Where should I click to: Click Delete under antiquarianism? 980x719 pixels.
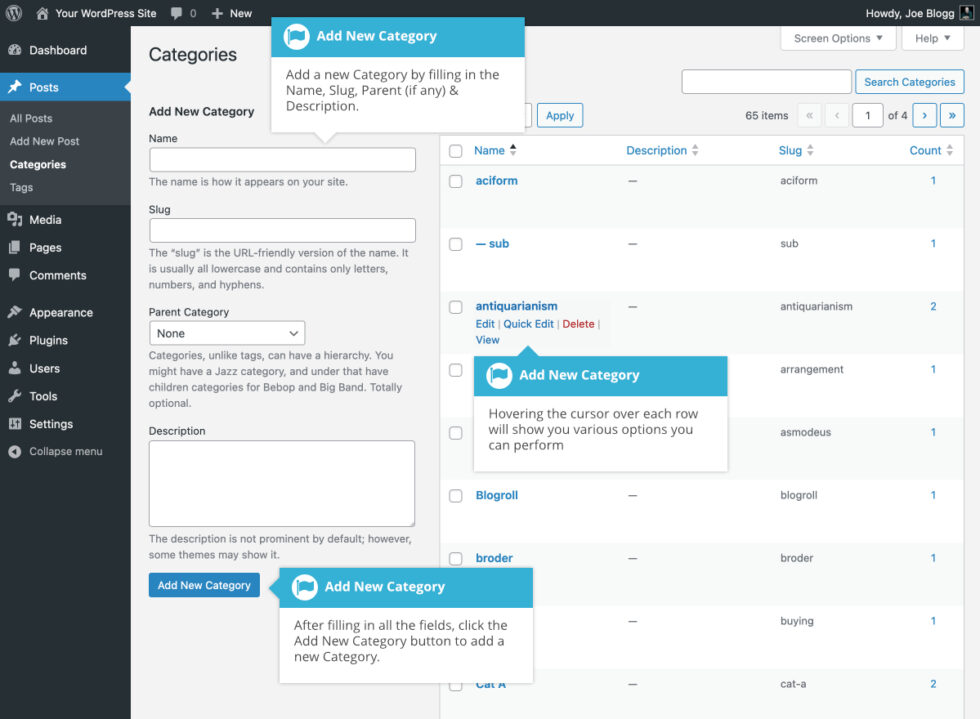coord(578,324)
